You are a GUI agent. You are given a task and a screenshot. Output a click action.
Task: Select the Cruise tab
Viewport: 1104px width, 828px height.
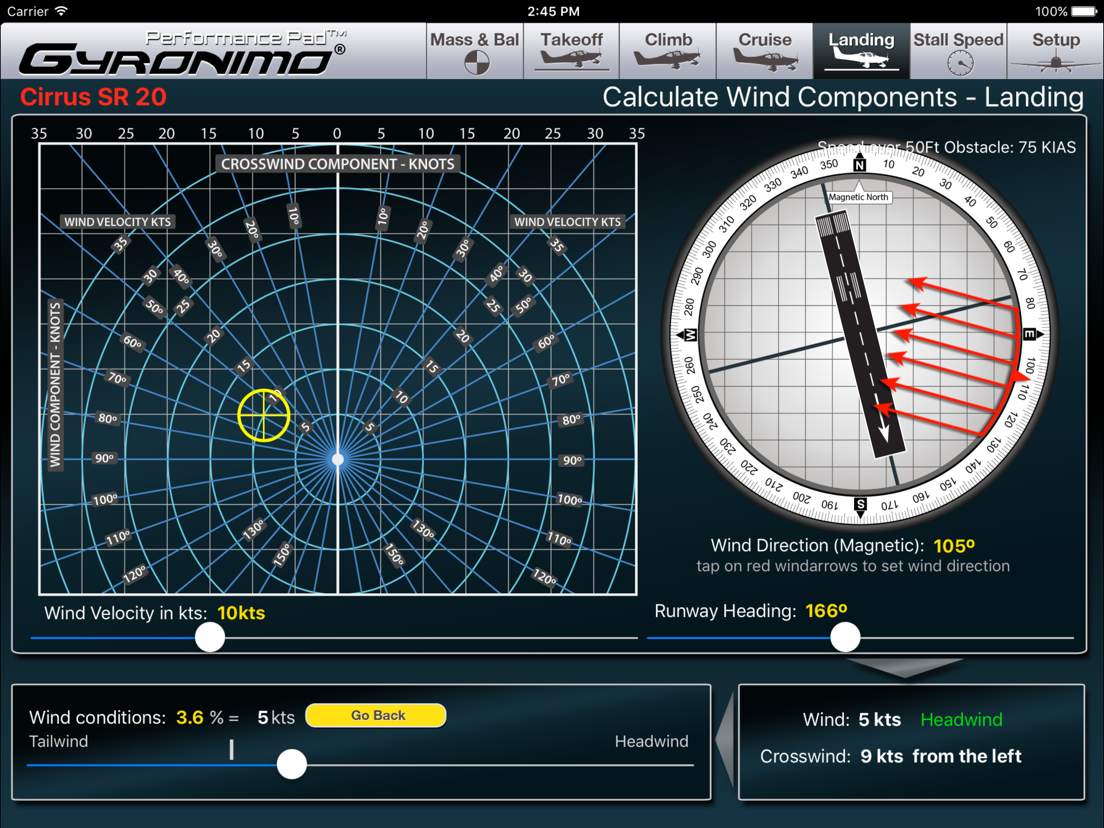coord(765,51)
